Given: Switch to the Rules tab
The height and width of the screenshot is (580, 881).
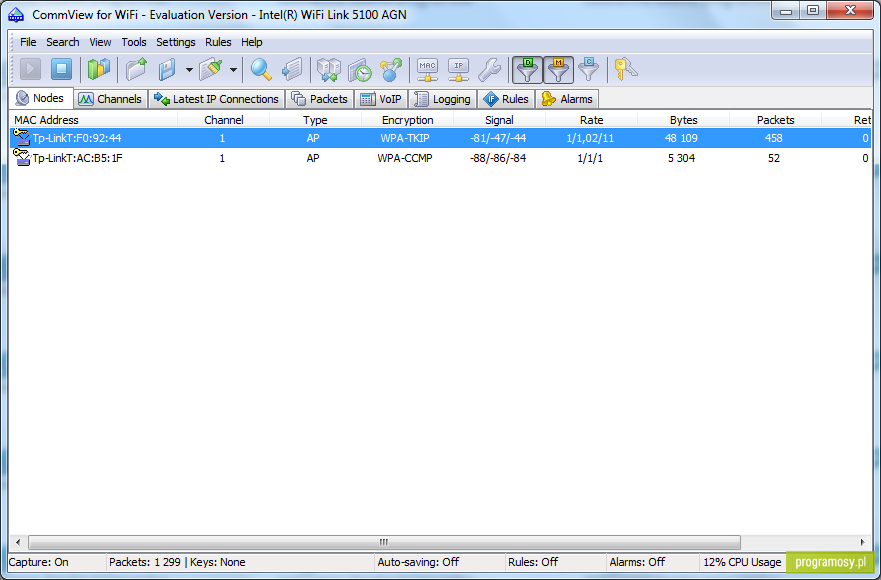Looking at the screenshot, I should pyautogui.click(x=506, y=99).
